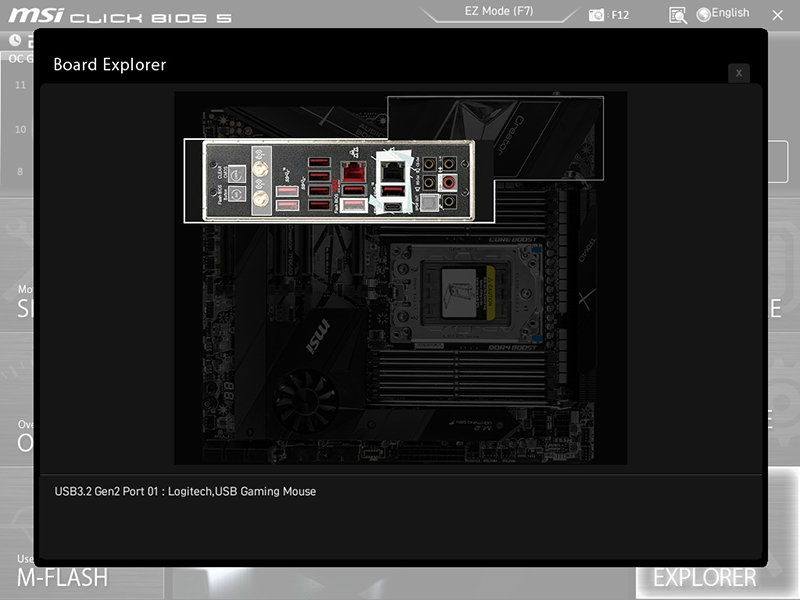Viewport: 800px width, 600px height.
Task: Click the F12 screenshot camera icon
Action: pos(596,15)
